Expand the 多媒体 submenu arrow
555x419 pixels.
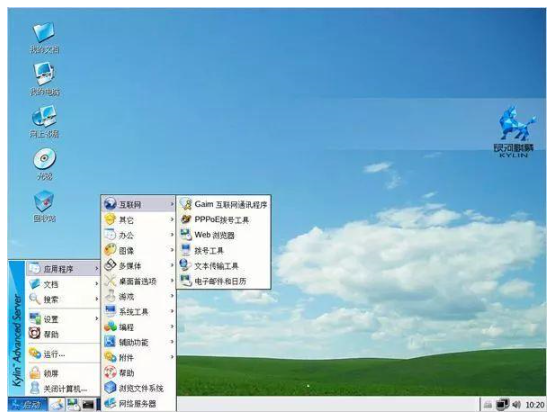click(172, 265)
